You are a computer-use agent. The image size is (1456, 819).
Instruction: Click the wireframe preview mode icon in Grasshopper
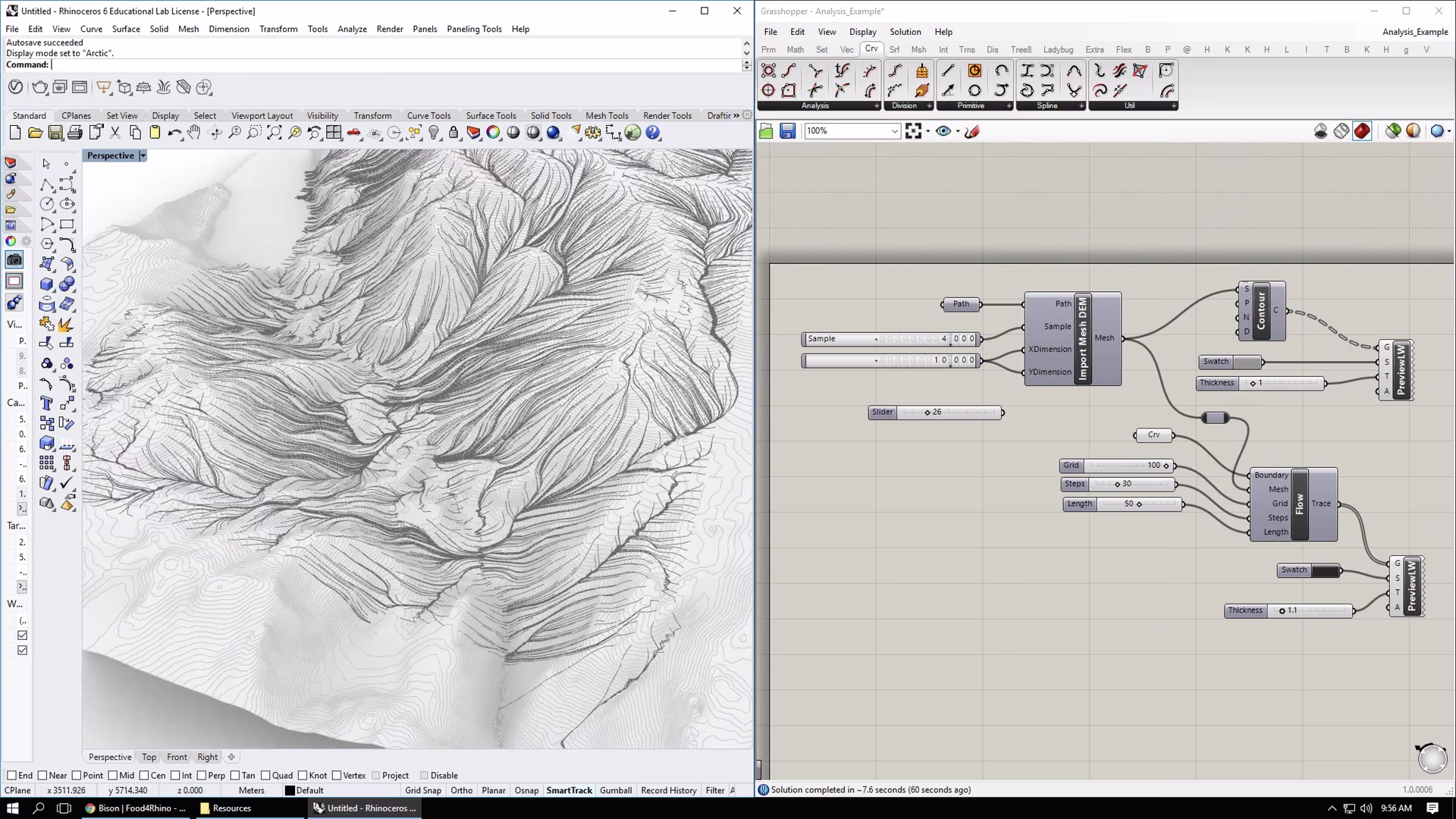point(1341,131)
